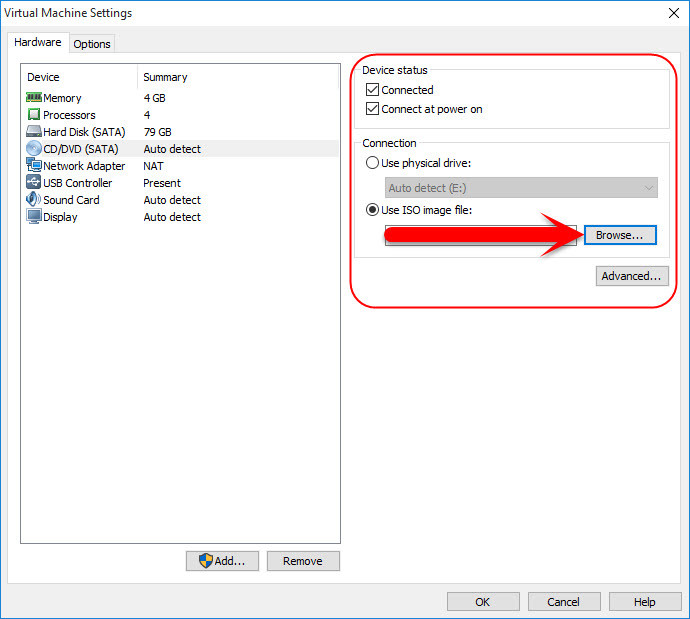690x619 pixels.
Task: Click the USB Controller icon
Action: [34, 182]
